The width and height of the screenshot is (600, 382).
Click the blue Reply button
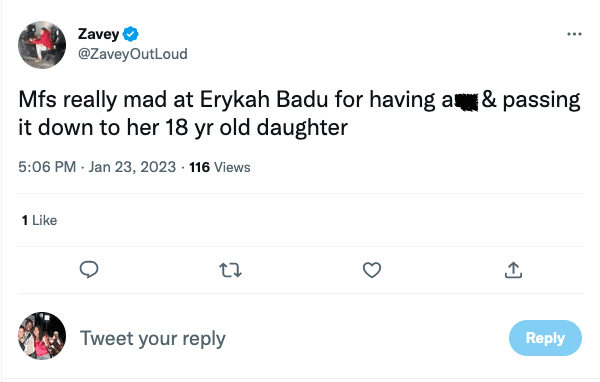point(545,338)
